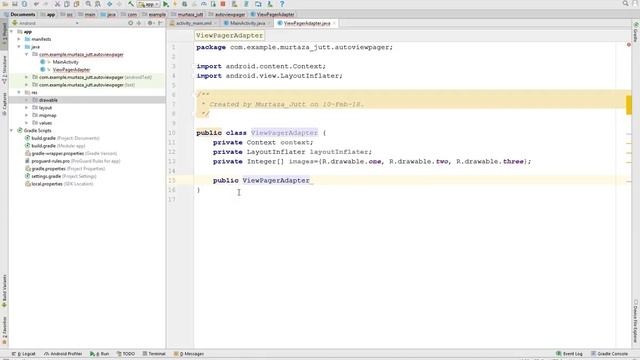Open the Event Log
This screenshot has width=640, height=360.
[x=569, y=354]
